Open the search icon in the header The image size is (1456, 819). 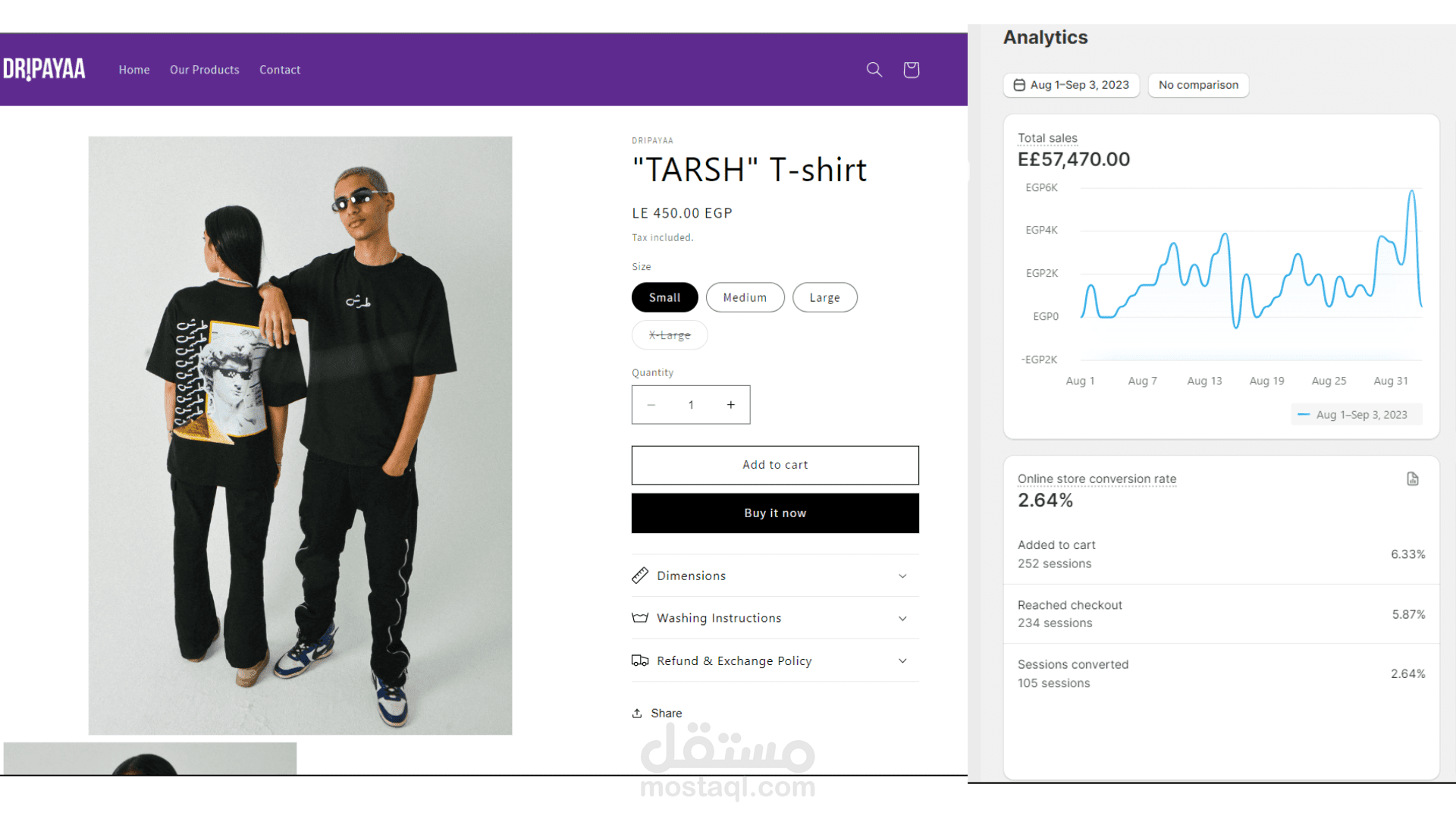[x=874, y=69]
